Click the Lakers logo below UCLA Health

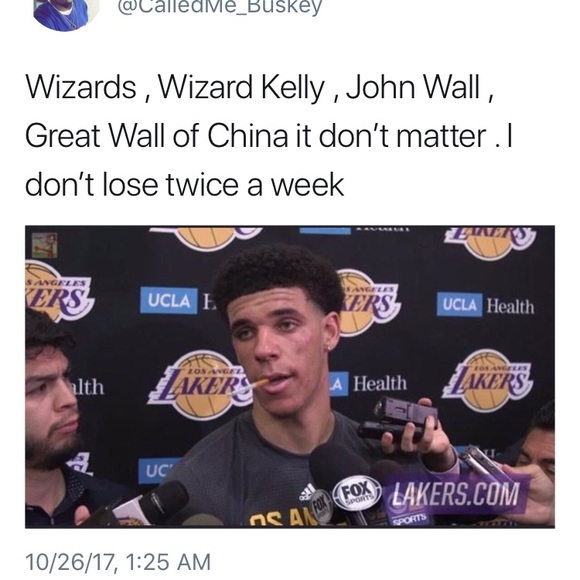(x=487, y=380)
